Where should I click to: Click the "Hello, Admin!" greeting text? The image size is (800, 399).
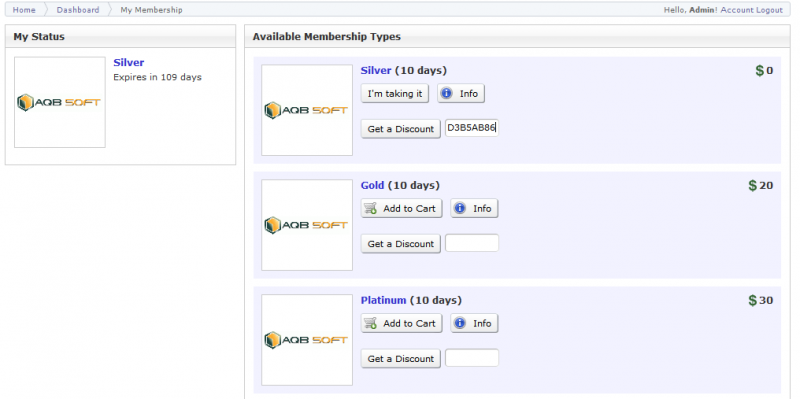coord(691,10)
